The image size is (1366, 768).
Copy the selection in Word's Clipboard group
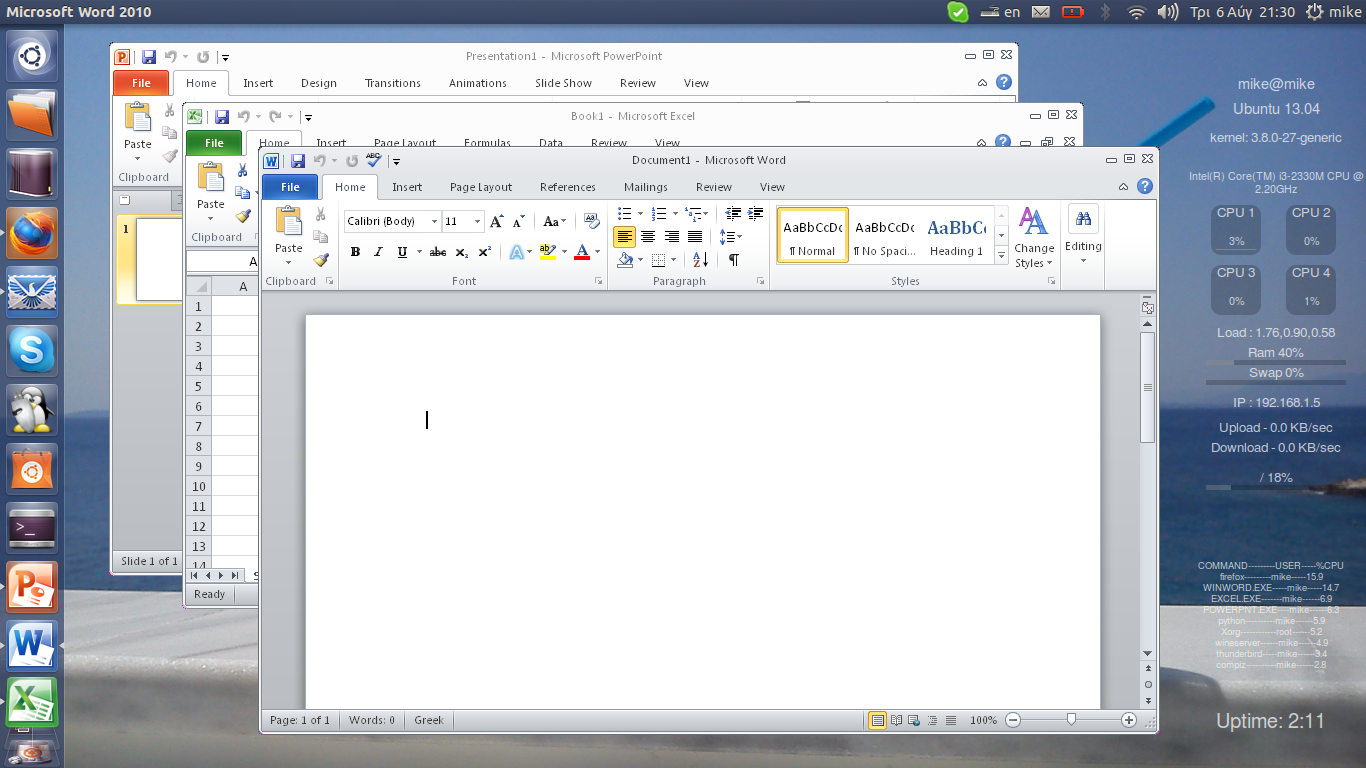[321, 237]
